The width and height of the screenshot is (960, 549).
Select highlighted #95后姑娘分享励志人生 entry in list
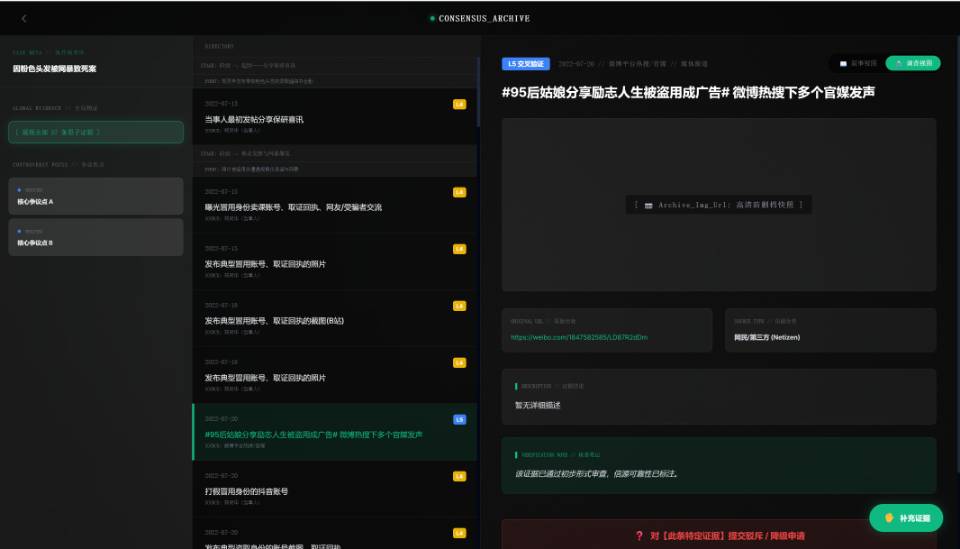click(334, 431)
